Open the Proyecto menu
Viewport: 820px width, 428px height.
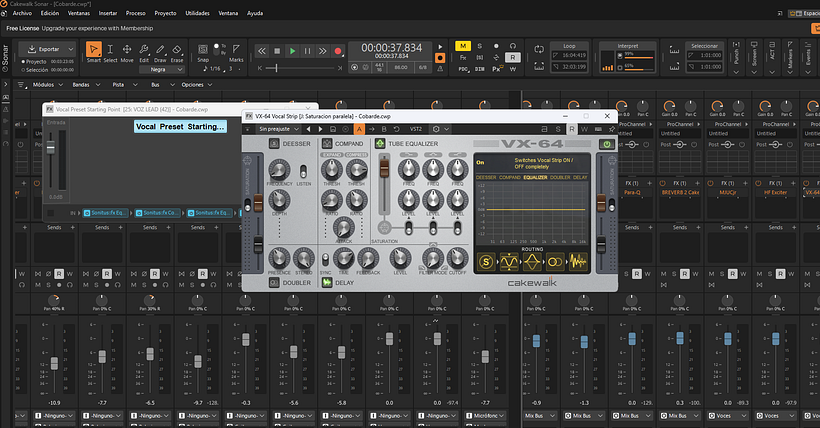point(165,14)
